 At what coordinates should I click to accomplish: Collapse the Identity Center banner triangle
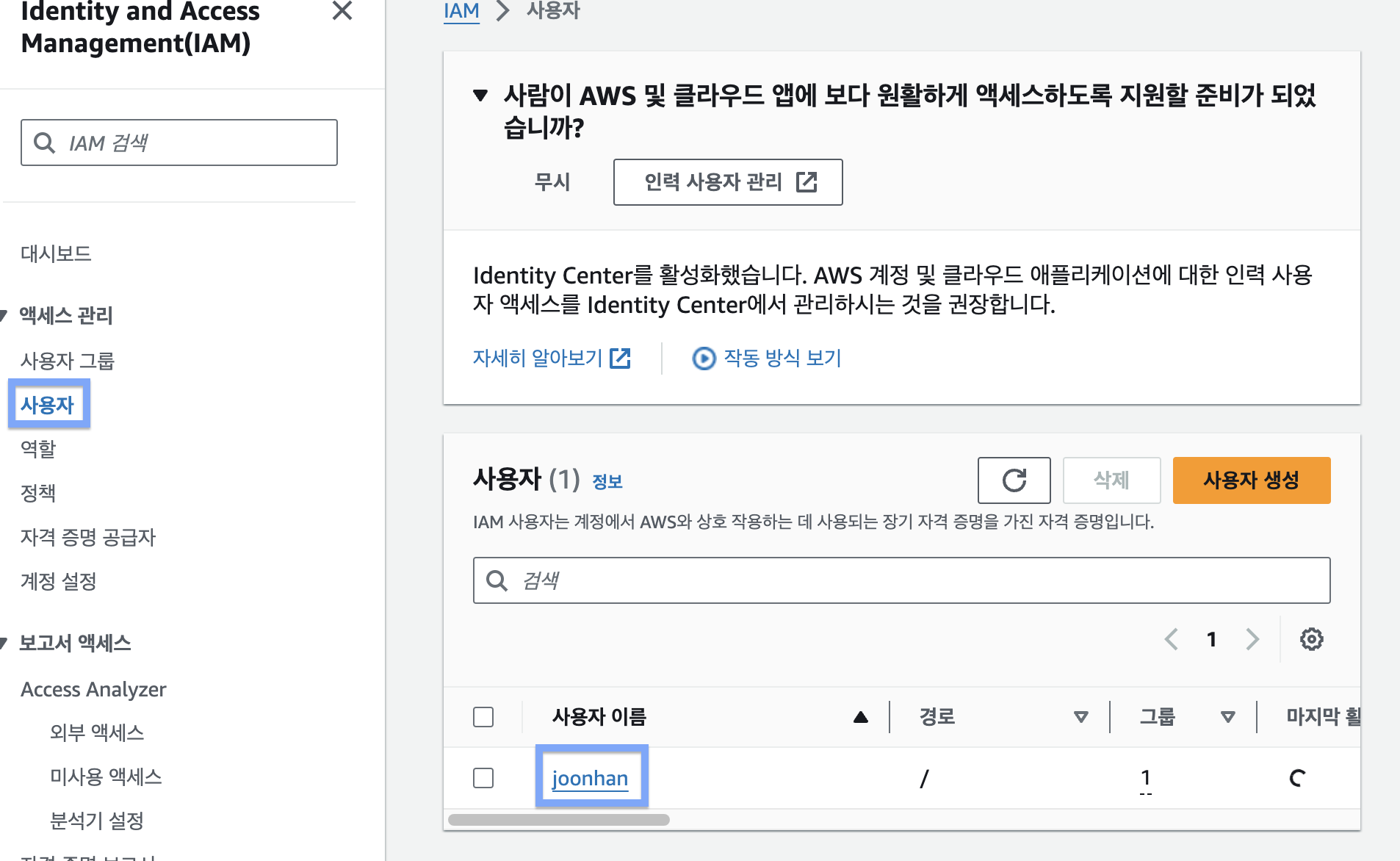[x=480, y=96]
